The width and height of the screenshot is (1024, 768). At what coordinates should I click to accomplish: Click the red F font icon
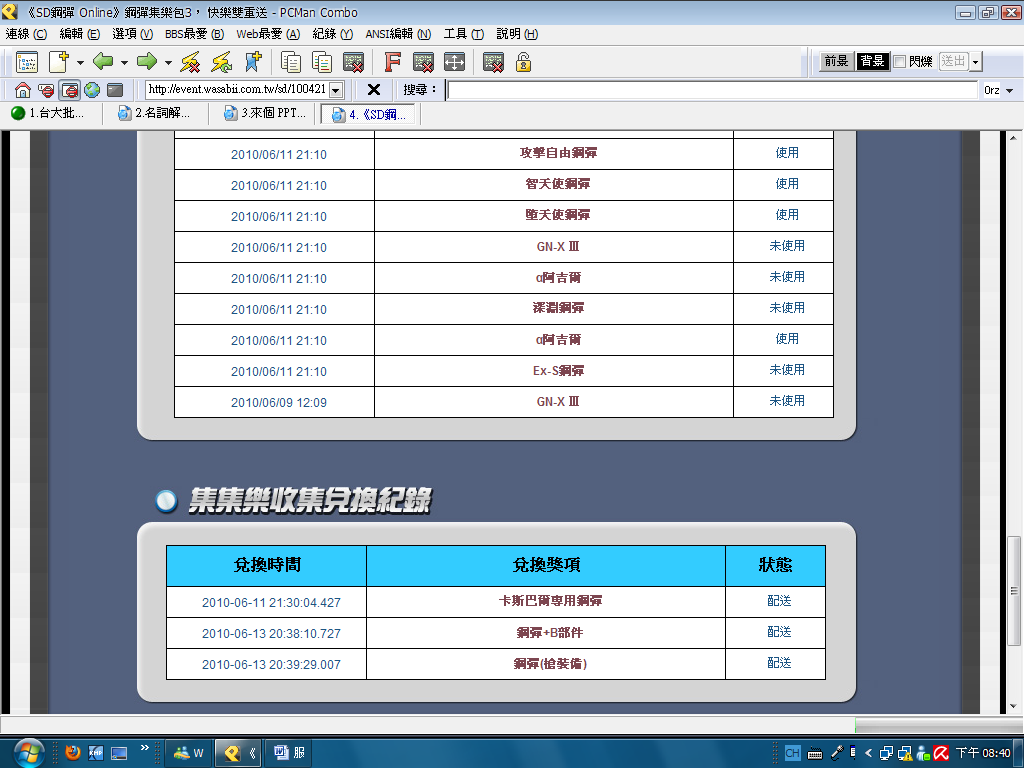click(x=392, y=62)
